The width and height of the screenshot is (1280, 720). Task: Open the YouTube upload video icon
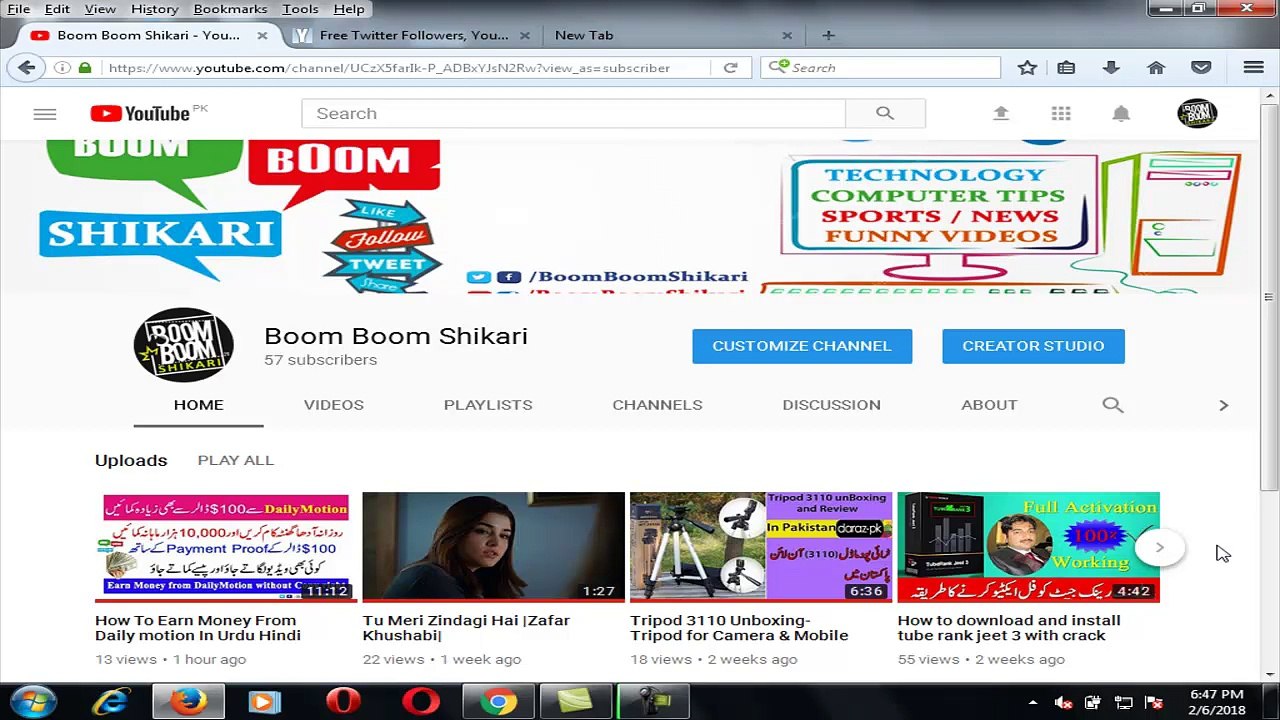(1001, 114)
